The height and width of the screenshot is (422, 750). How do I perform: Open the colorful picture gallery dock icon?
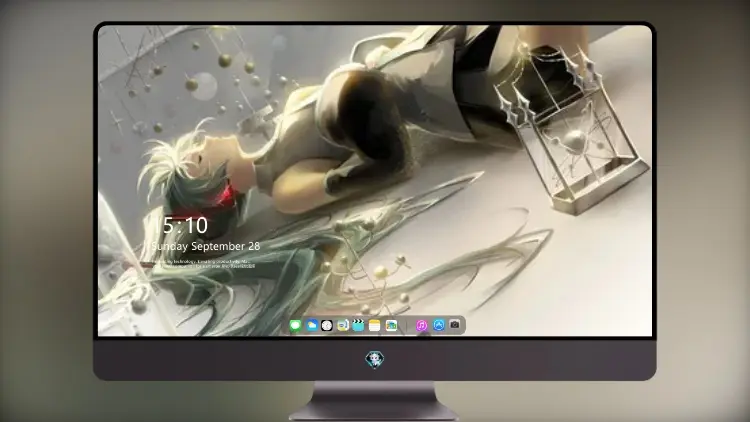(391, 326)
